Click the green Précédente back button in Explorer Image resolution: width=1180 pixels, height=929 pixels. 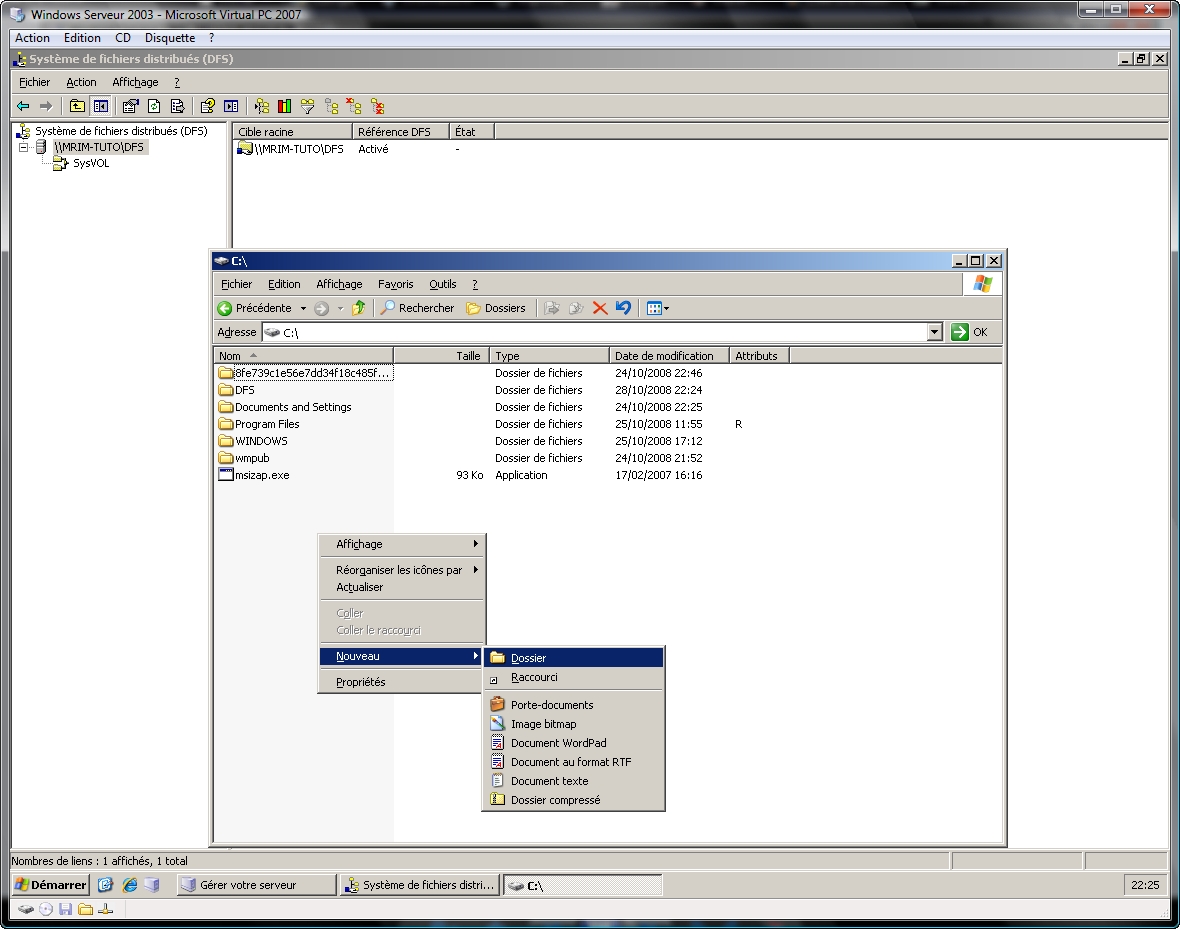254,308
